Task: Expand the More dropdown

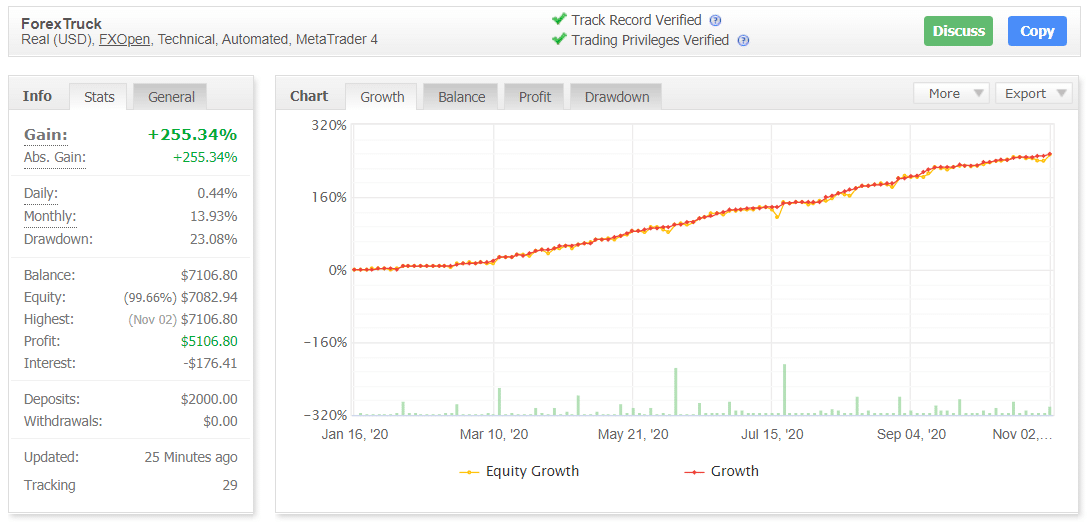Action: click(x=951, y=93)
